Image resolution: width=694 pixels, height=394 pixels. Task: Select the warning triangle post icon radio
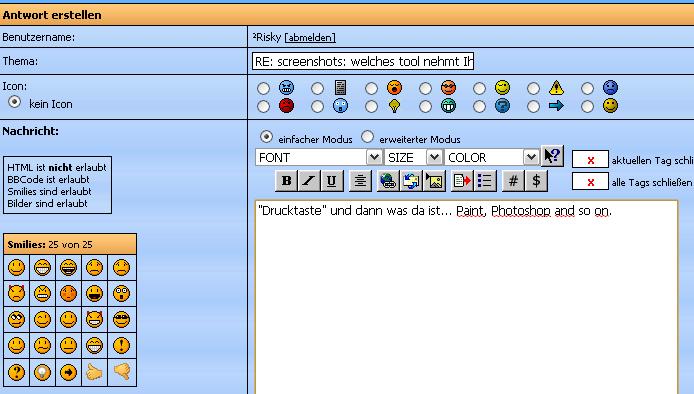(x=533, y=89)
